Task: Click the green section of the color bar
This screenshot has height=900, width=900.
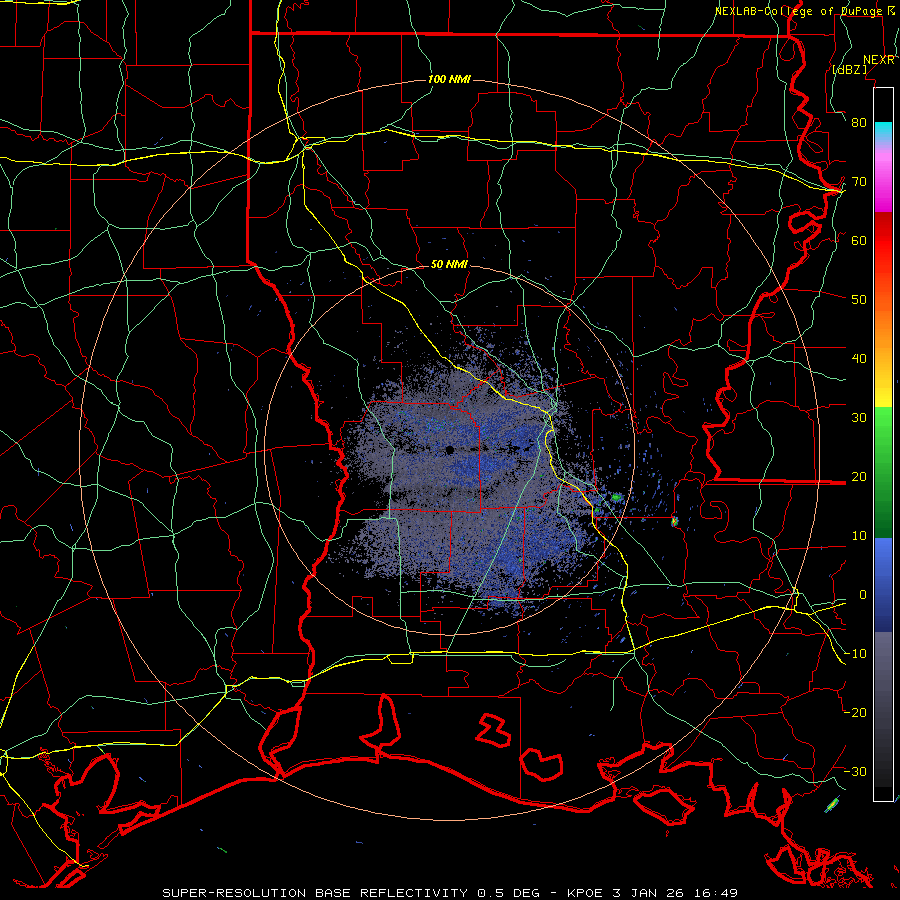Action: pos(883,472)
